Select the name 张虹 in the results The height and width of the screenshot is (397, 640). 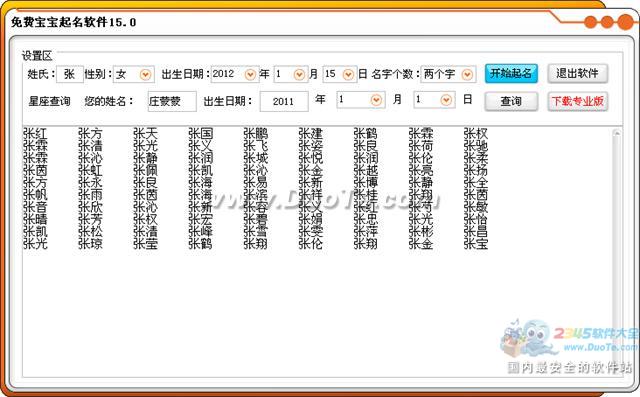90,170
